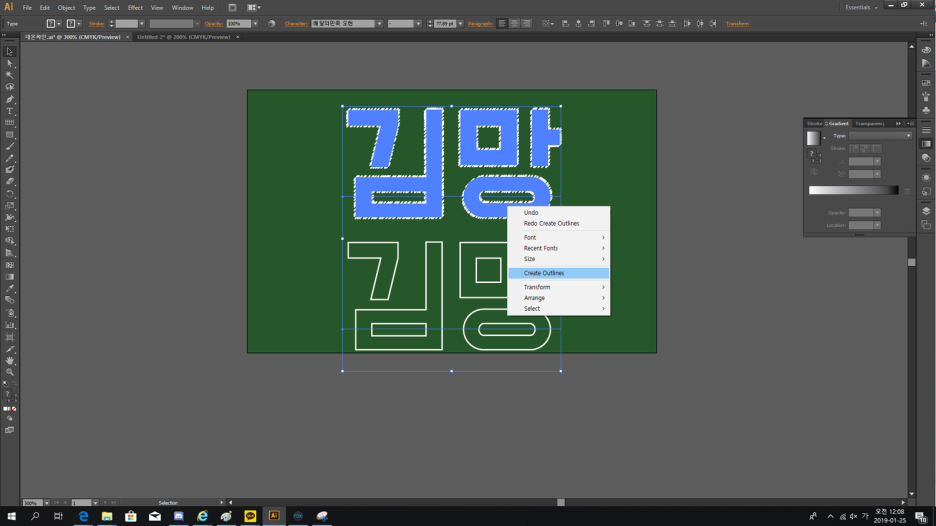Select the Zoom tool
Viewport: 936px width, 526px height.
click(x=10, y=372)
